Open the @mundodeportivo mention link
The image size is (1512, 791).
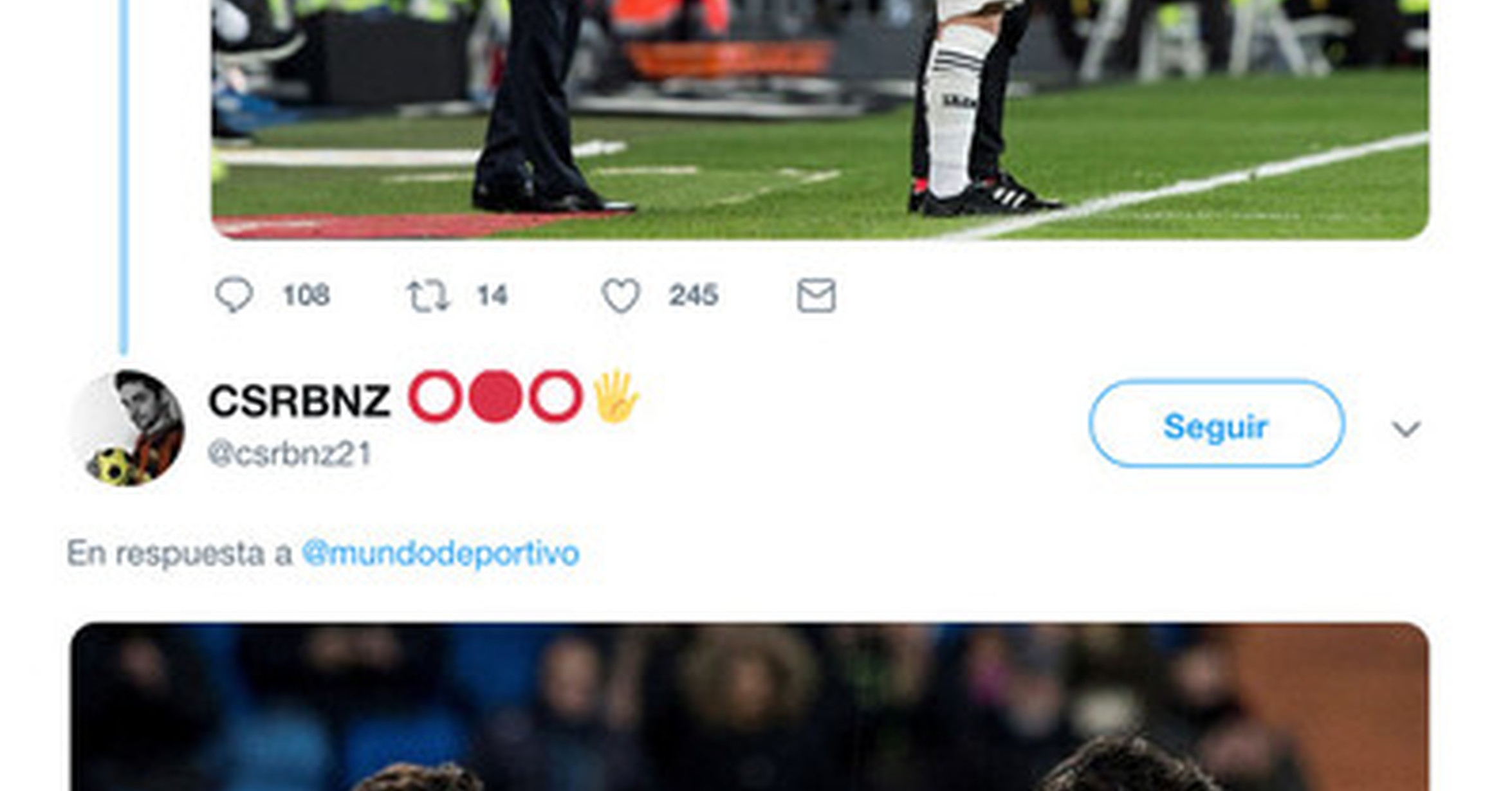(x=441, y=554)
